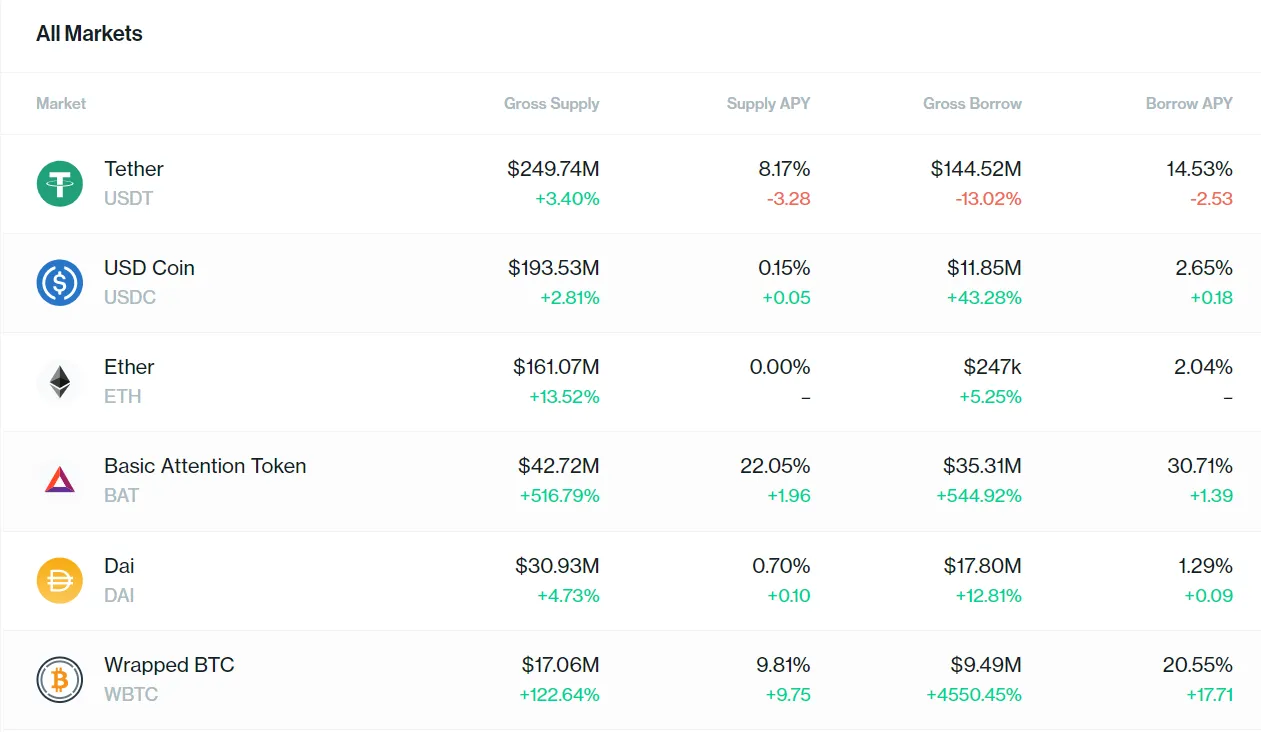Open the Wrapped BTC market name
1261x732 pixels.
pyautogui.click(x=169, y=665)
